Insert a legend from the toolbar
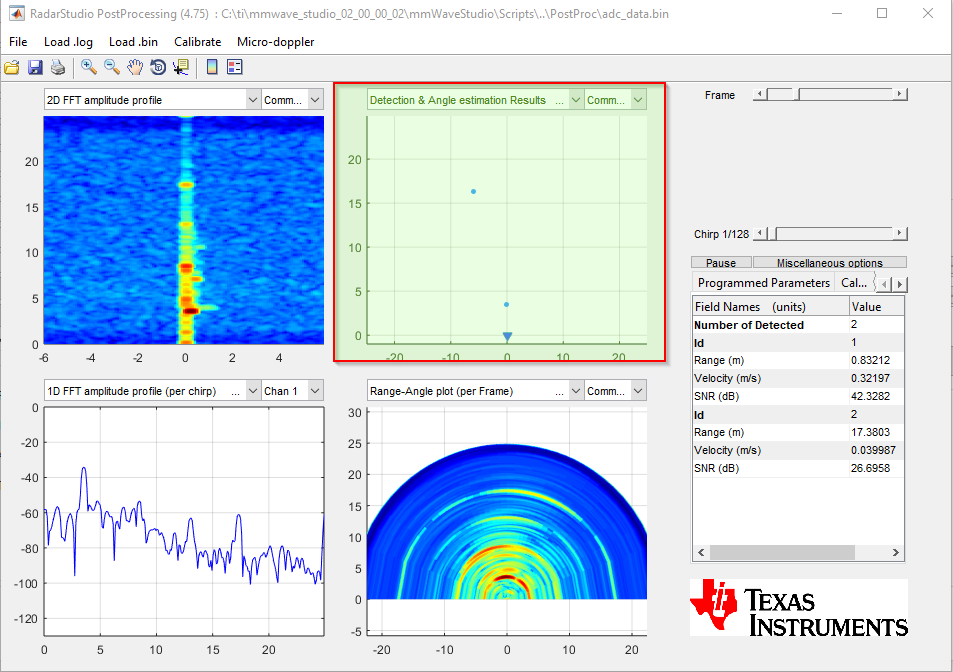The width and height of the screenshot is (953, 672). [235, 67]
